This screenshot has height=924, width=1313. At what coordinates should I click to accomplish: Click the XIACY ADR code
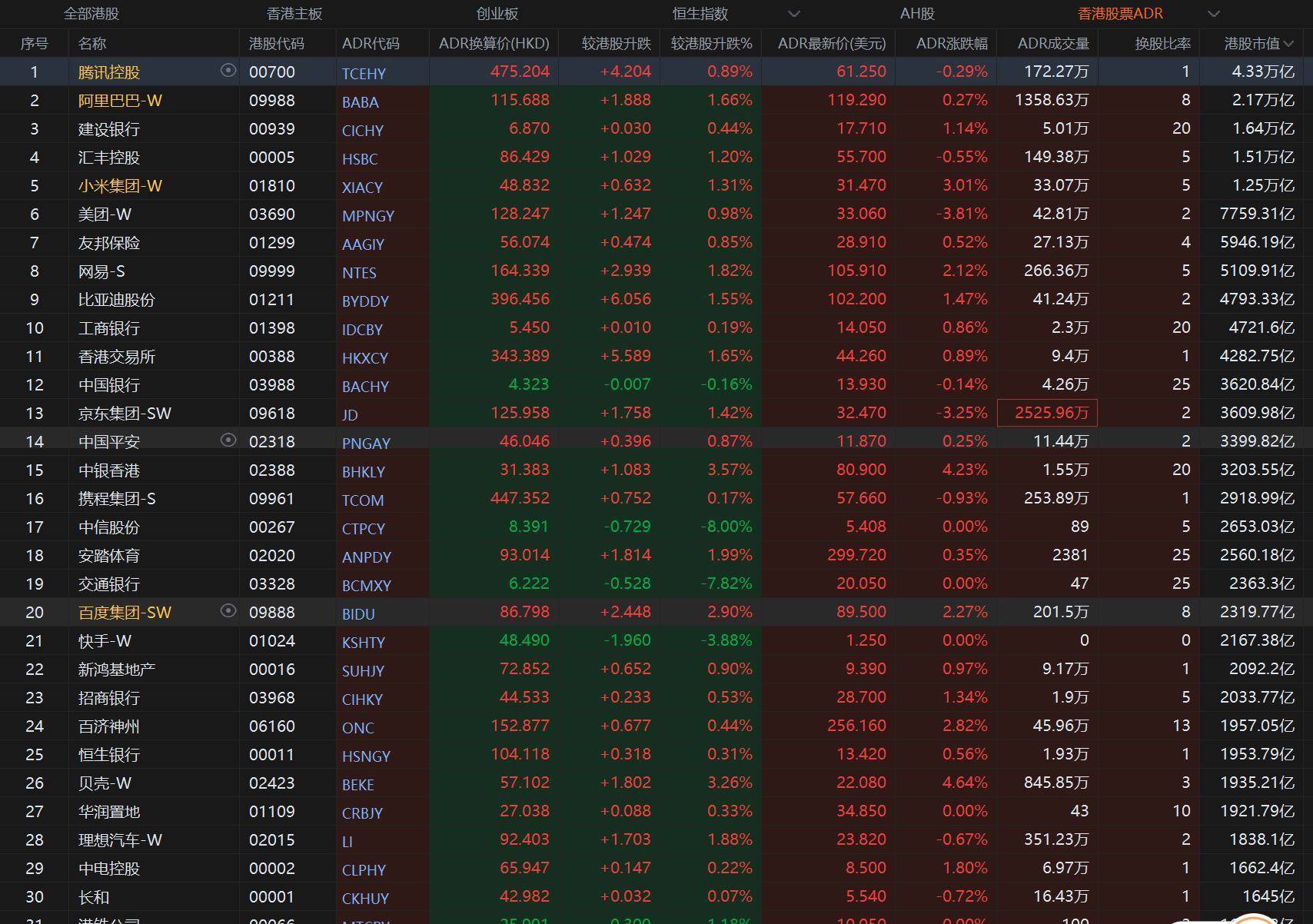(362, 188)
